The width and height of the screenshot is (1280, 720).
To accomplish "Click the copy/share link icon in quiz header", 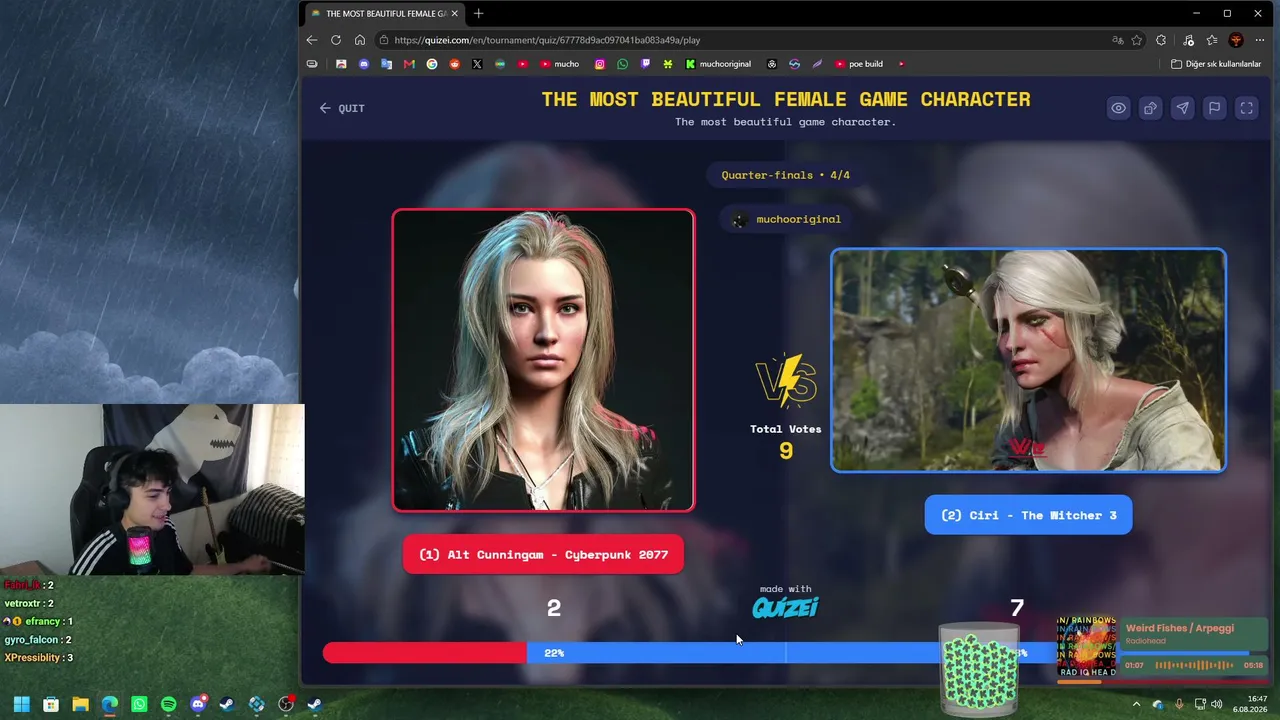I will coord(1150,108).
